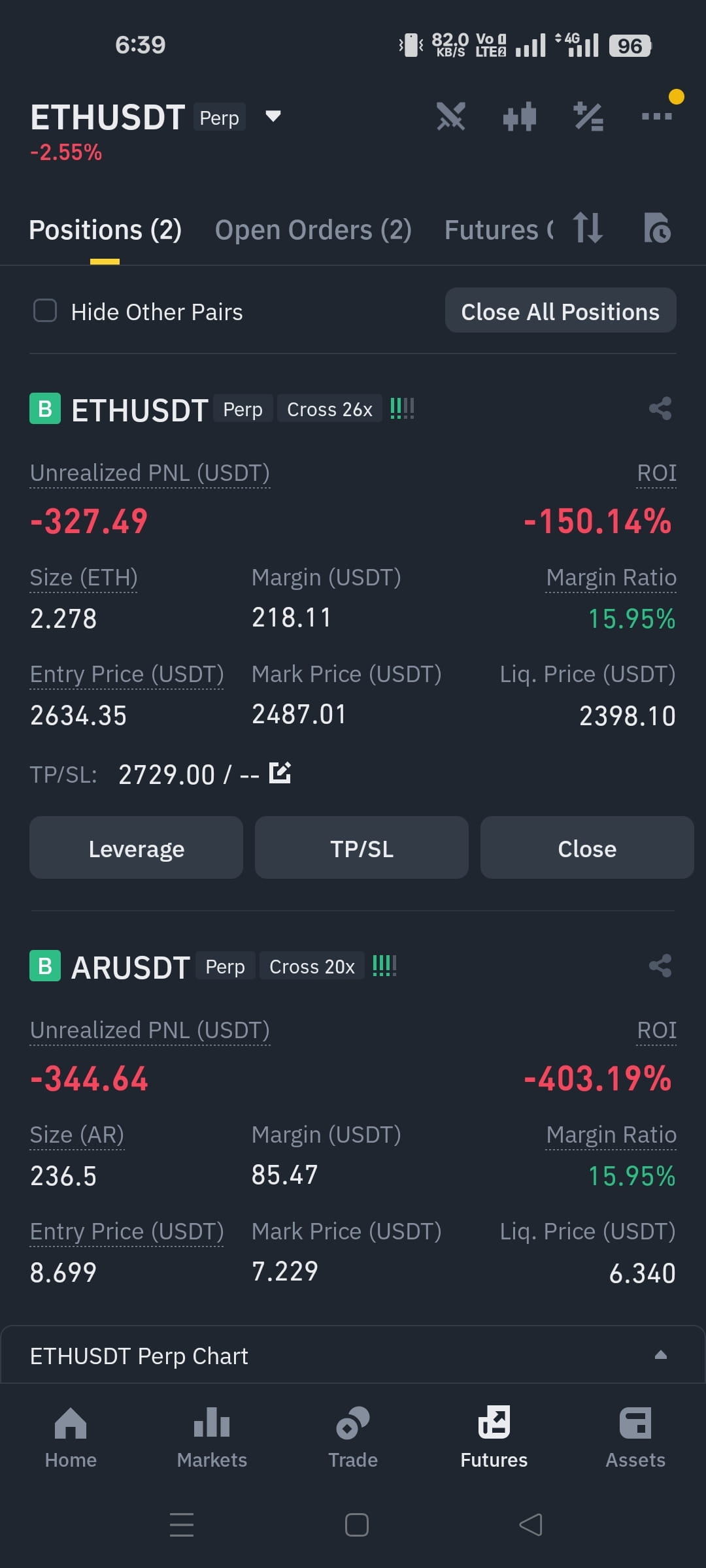Open the order history clock icon
Viewport: 706px width, 1568px height.
(x=657, y=228)
